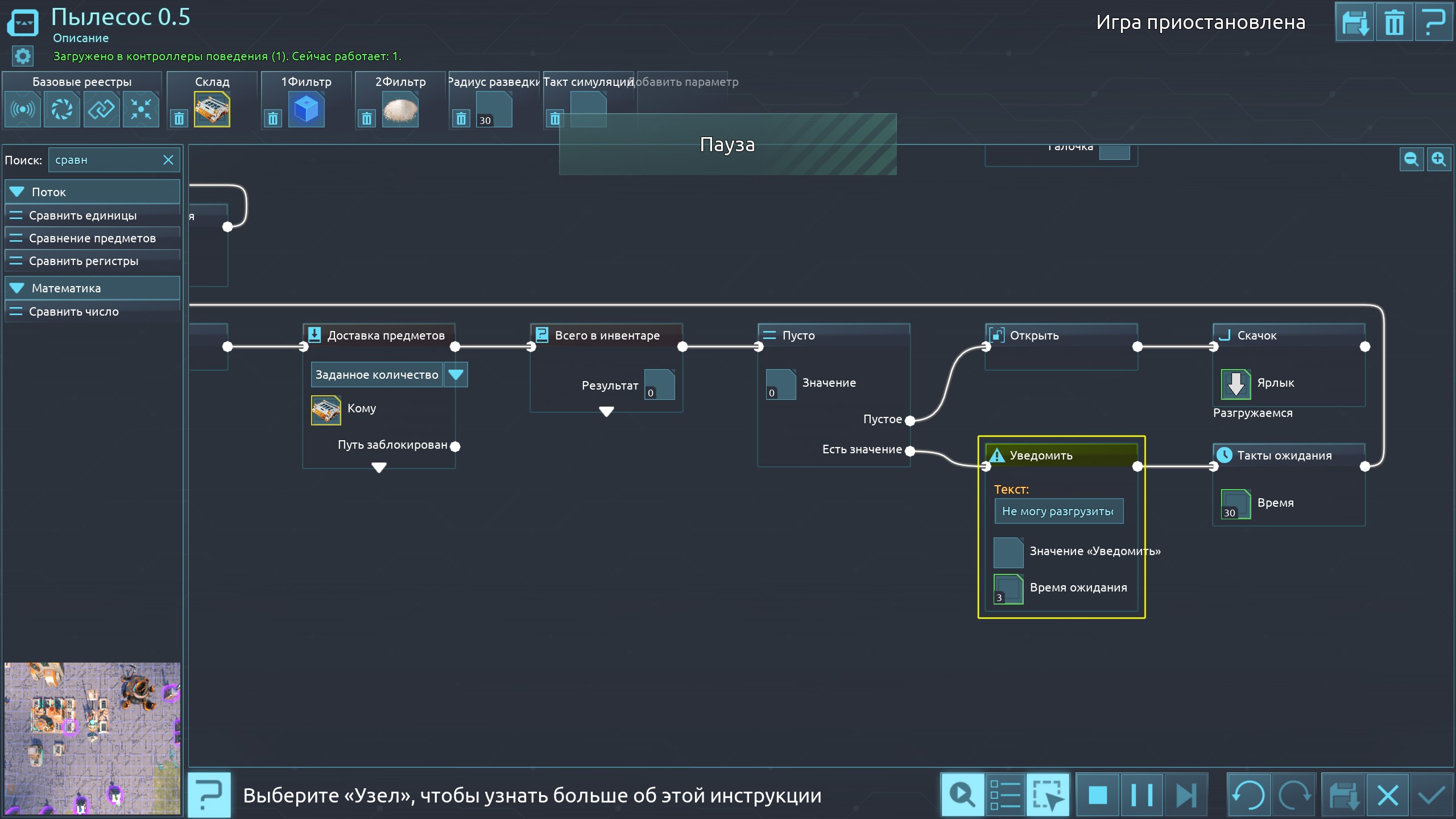The width and height of the screenshot is (1456, 819).
Task: Click the zoom out magnifier icon
Action: click(1411, 159)
